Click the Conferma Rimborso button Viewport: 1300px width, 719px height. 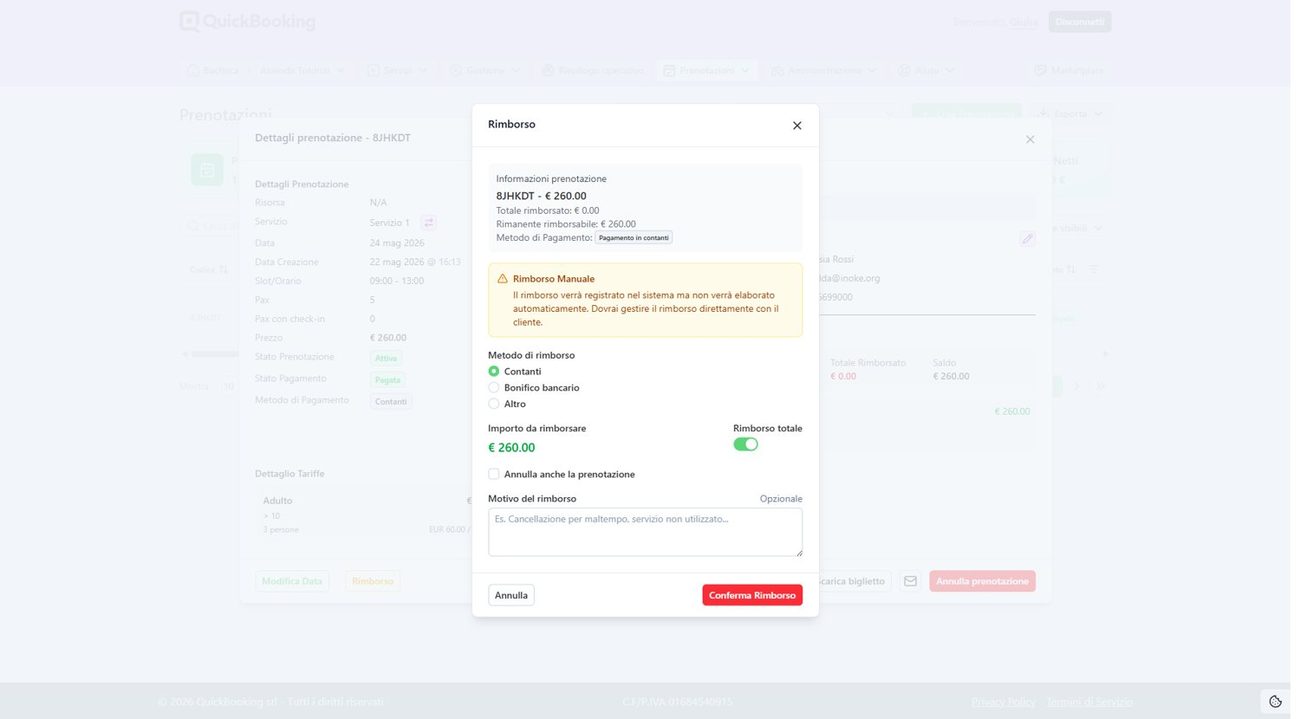coord(752,595)
